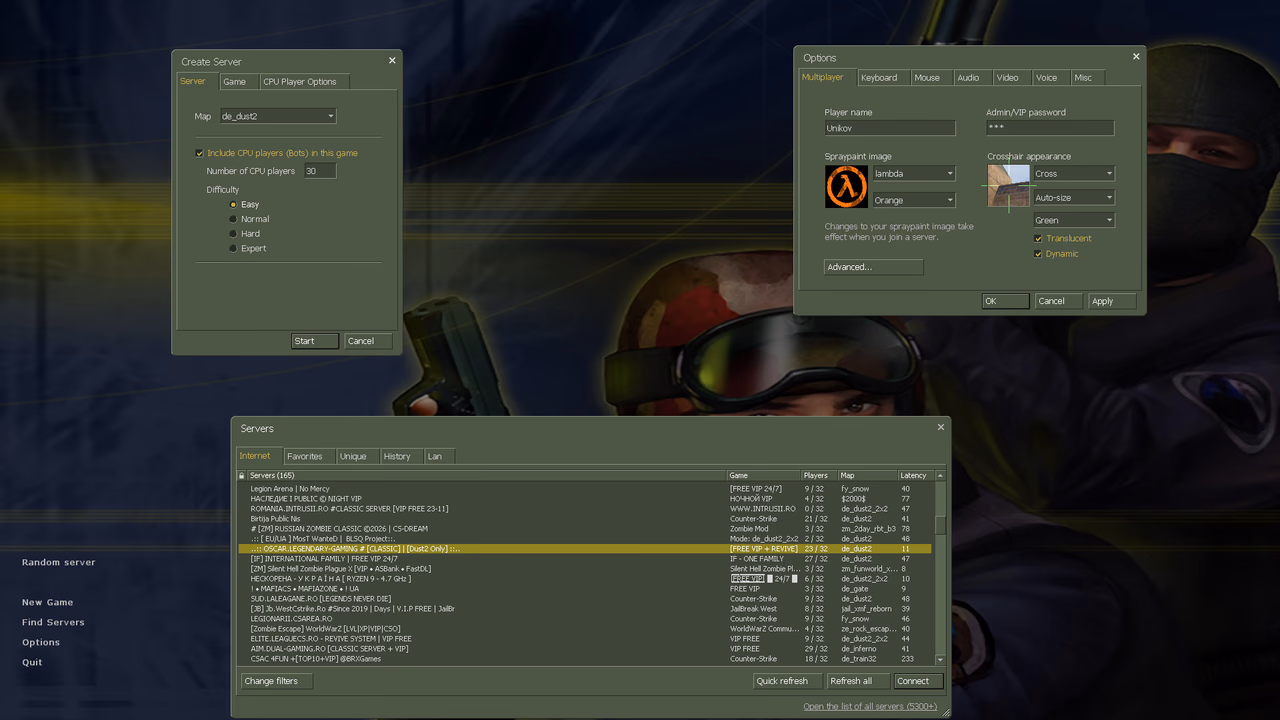Sort servers by the Game column header
Viewport: 1280px width, 720px height.
tap(764, 475)
